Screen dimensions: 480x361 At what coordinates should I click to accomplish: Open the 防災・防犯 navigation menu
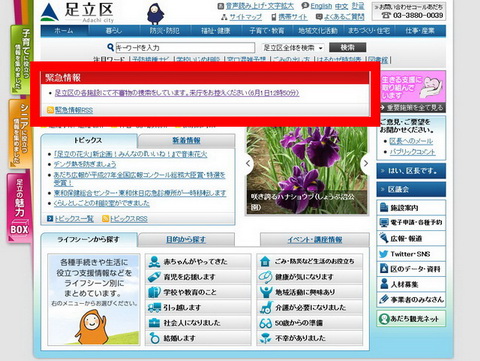(x=165, y=31)
